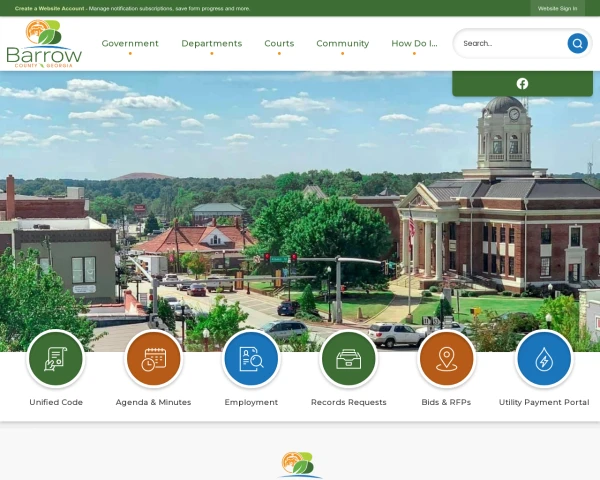The height and width of the screenshot is (480, 600).
Task: Open the Unified Code scroll icon
Action: [x=56, y=359]
